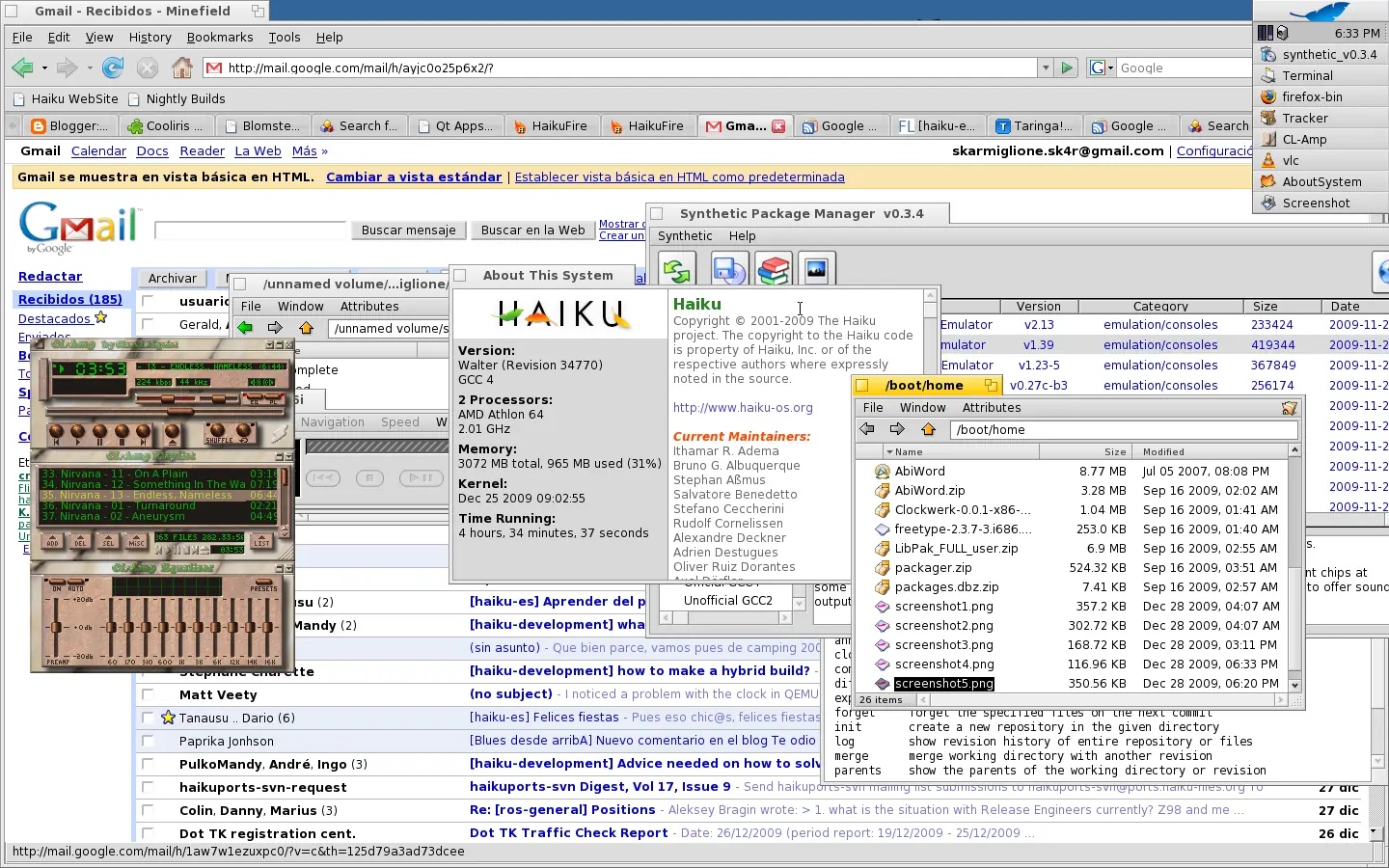Image resolution: width=1389 pixels, height=868 pixels.
Task: Click the browser's stop loading icon
Action: (147, 68)
